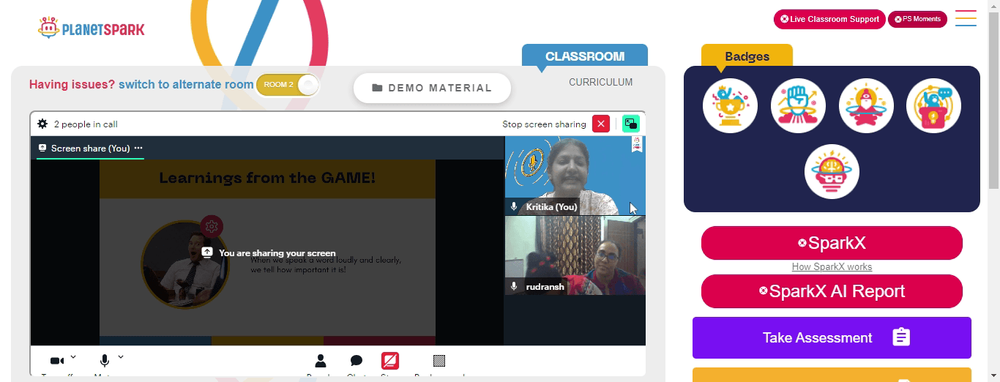Screen dimensions: 1000x382
Task: Click switch to alternate room link
Action: [186, 84]
